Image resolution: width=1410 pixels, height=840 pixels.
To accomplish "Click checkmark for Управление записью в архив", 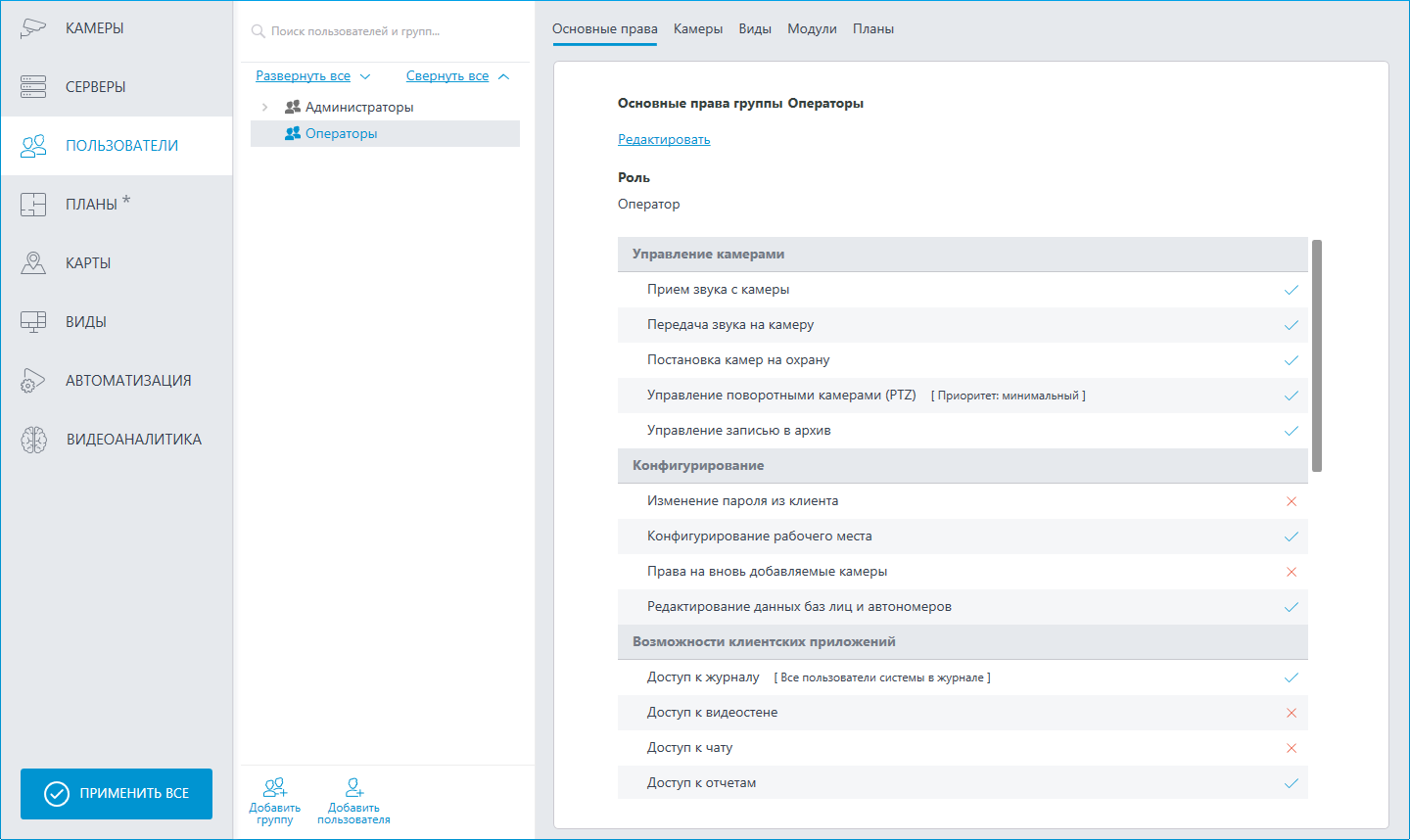I will 1292,431.
